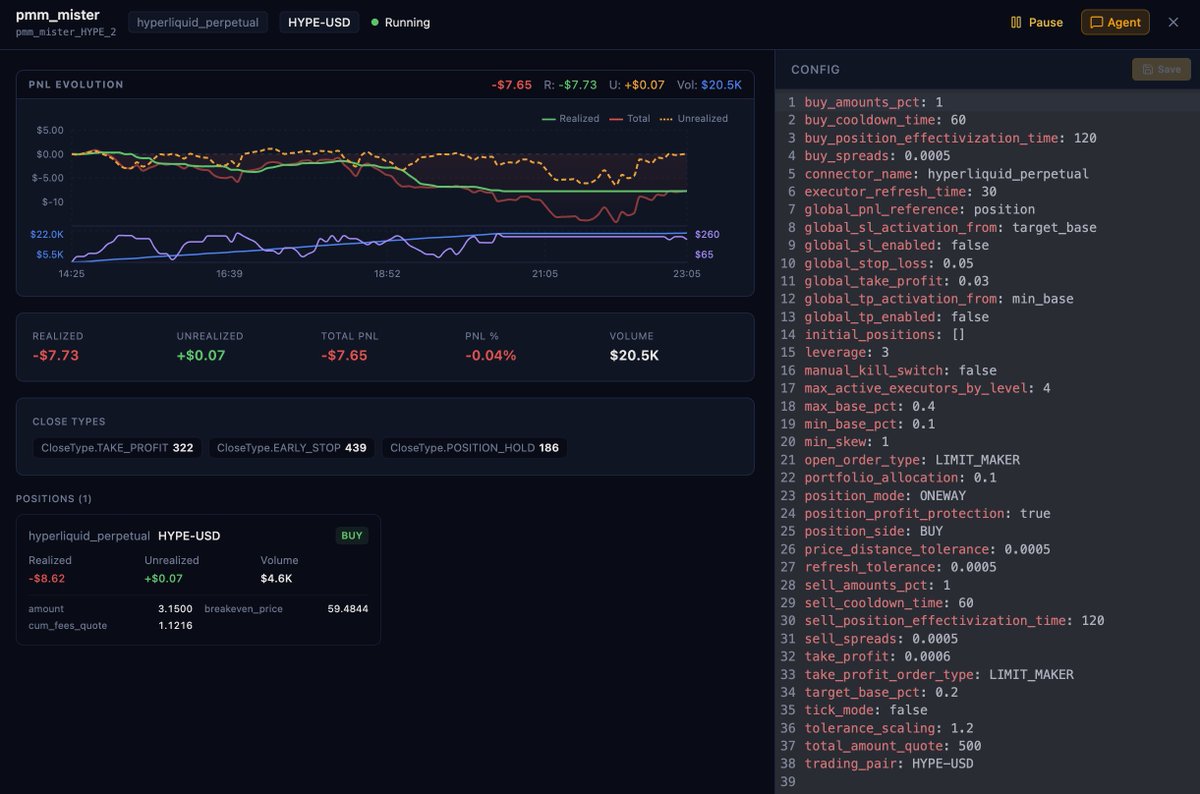Place cursor on buy_spreads config line
Image resolution: width=1200 pixels, height=794 pixels.
coord(877,156)
